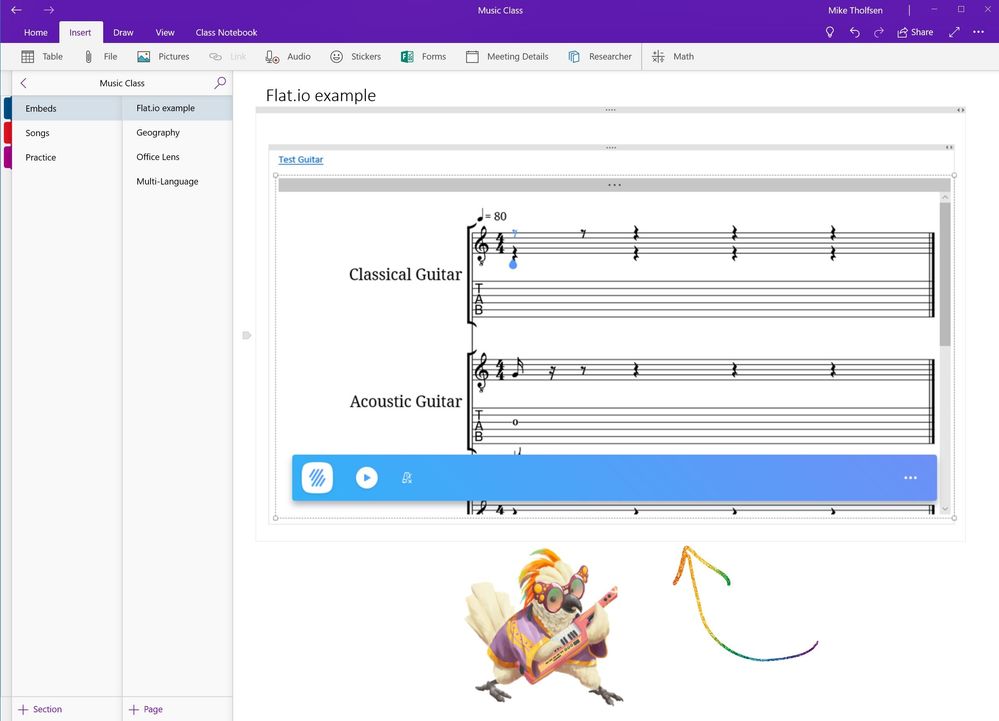The height and width of the screenshot is (721, 999).
Task: Redo the last action
Action: pyautogui.click(x=879, y=32)
